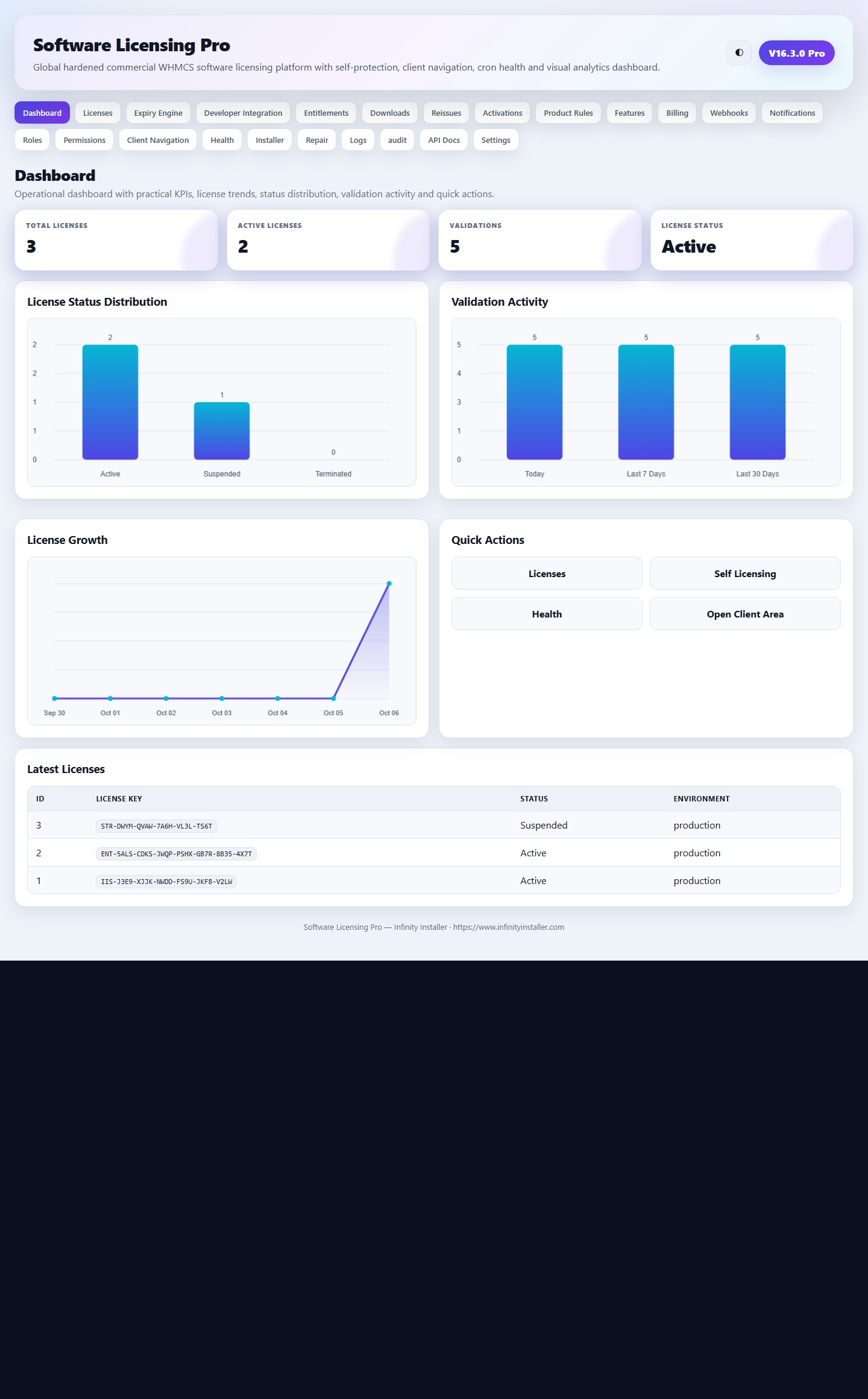Click the V16.3.0 Pro version badge

pos(796,53)
